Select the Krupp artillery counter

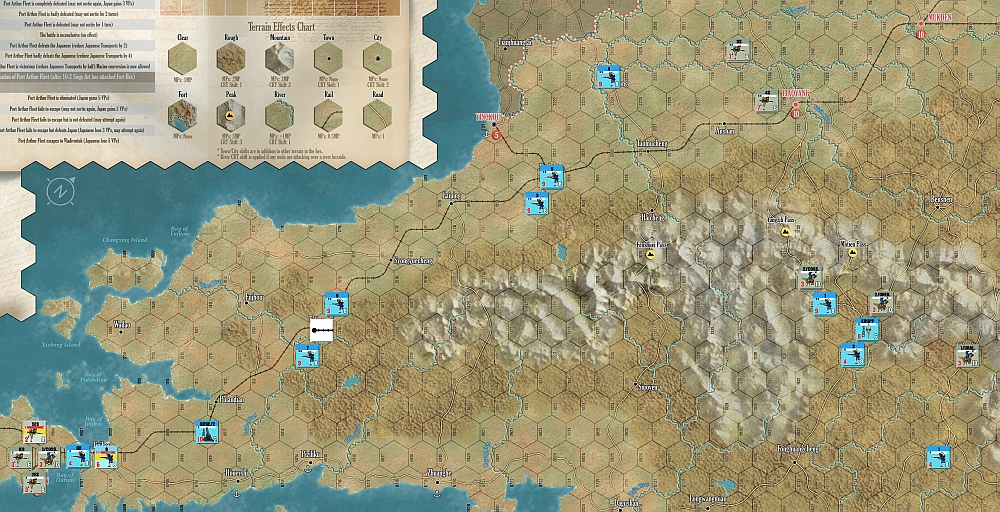[x=867, y=329]
